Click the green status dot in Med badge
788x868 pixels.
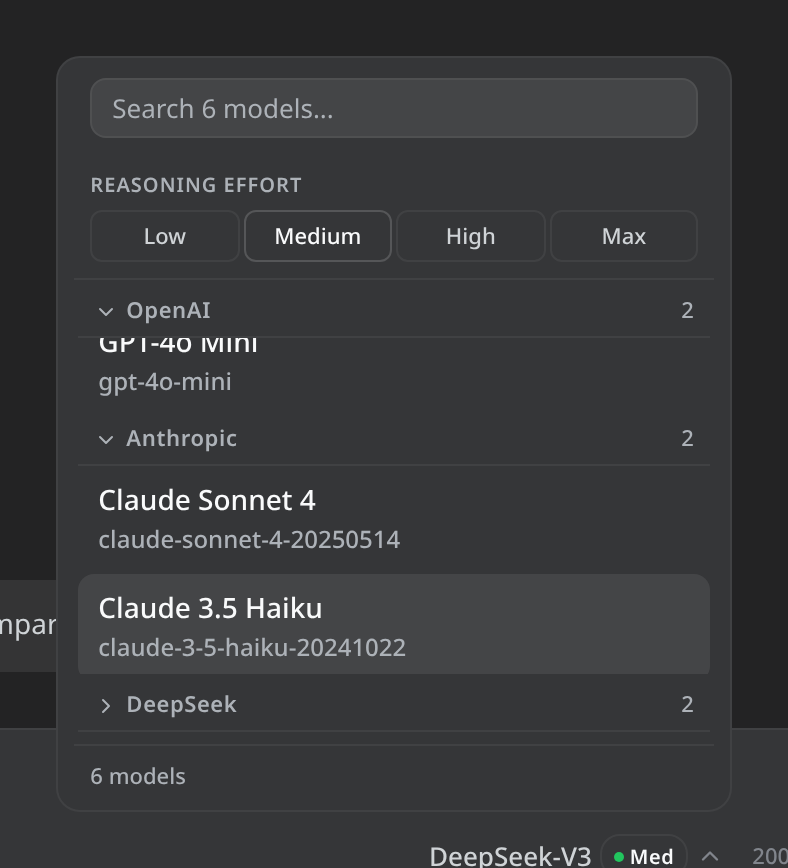(x=619, y=857)
